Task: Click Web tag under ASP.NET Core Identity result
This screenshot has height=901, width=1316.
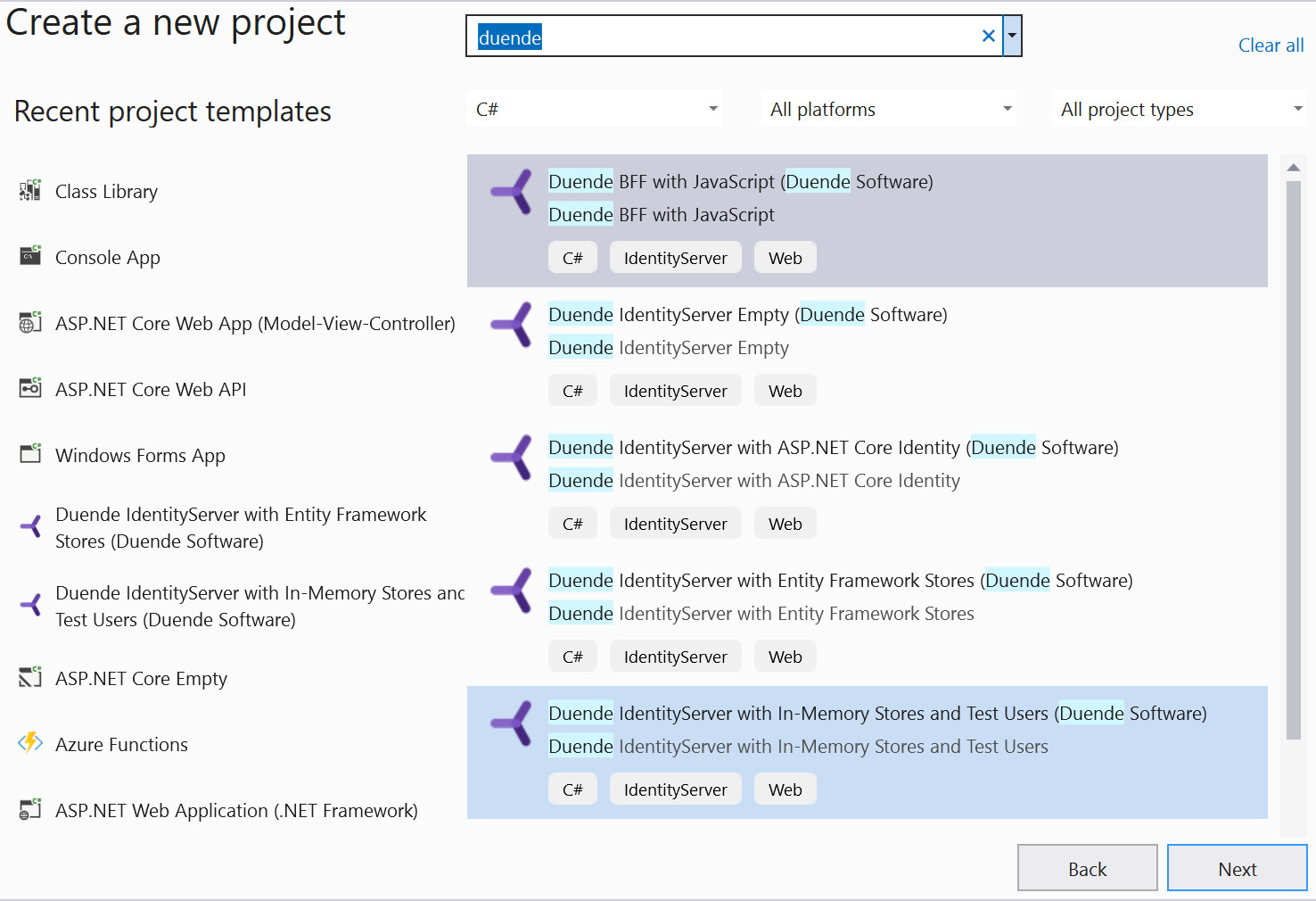Action: (785, 524)
